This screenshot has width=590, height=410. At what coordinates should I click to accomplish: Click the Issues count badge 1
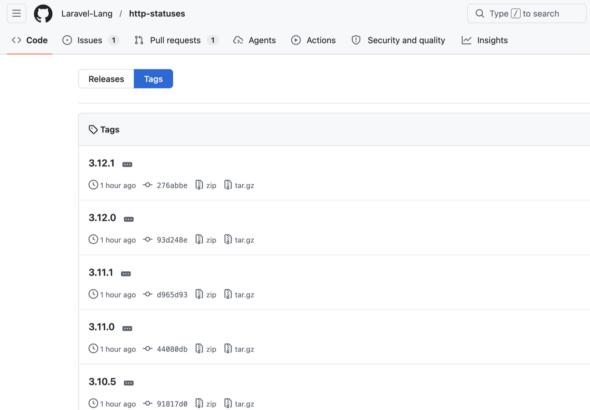coord(114,40)
